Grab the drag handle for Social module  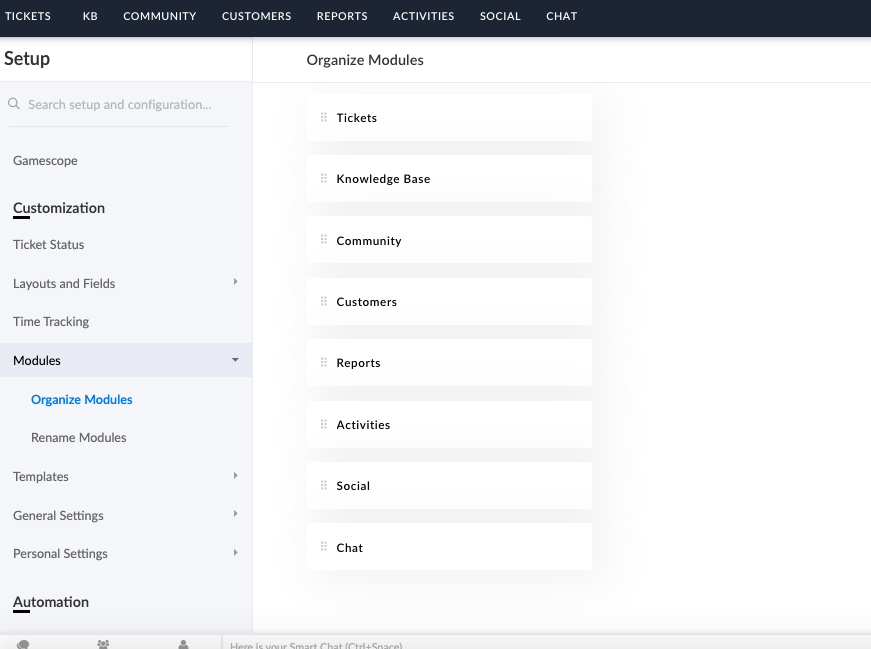tap(324, 485)
